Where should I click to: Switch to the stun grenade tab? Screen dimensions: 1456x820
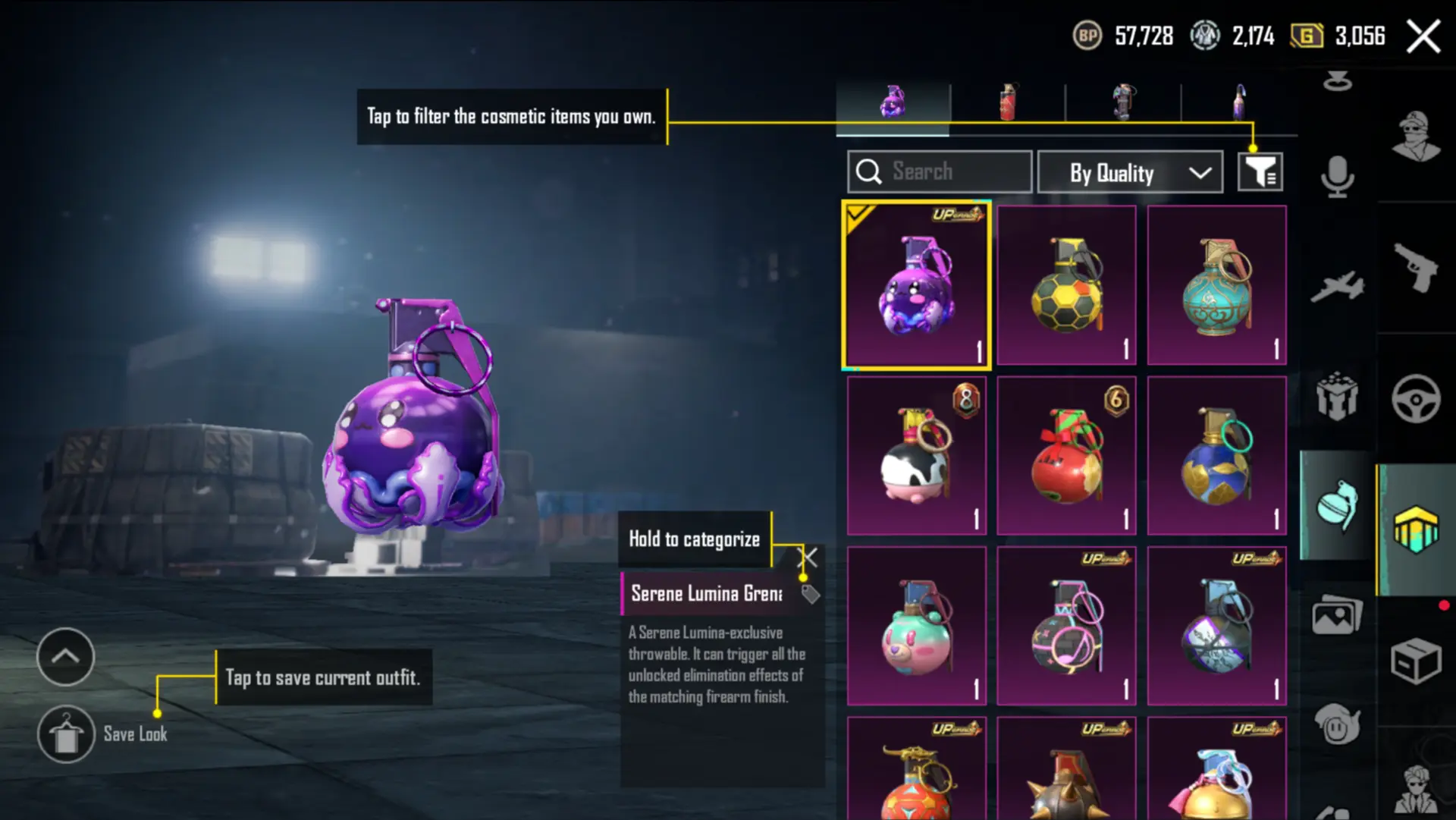click(x=1123, y=102)
